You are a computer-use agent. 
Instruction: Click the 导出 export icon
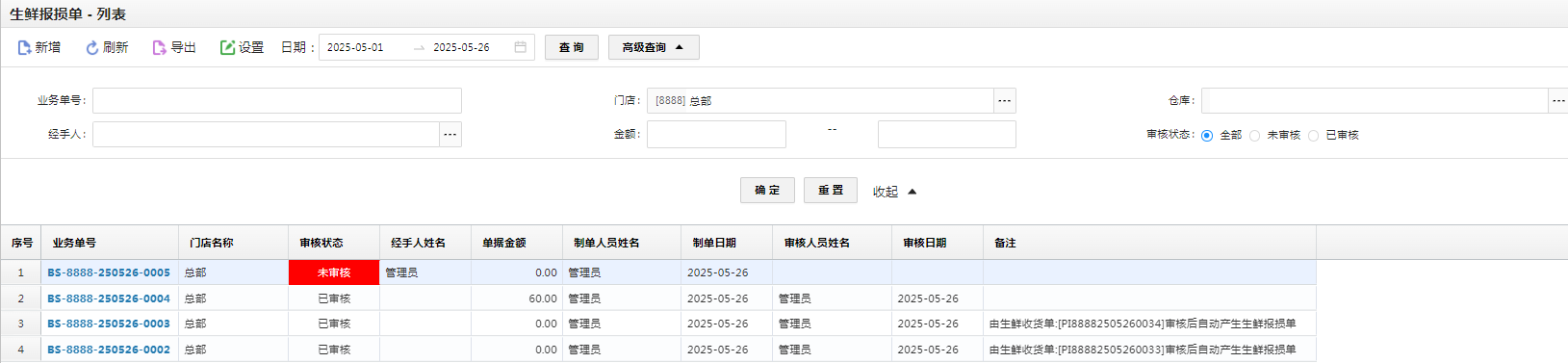pyautogui.click(x=159, y=47)
